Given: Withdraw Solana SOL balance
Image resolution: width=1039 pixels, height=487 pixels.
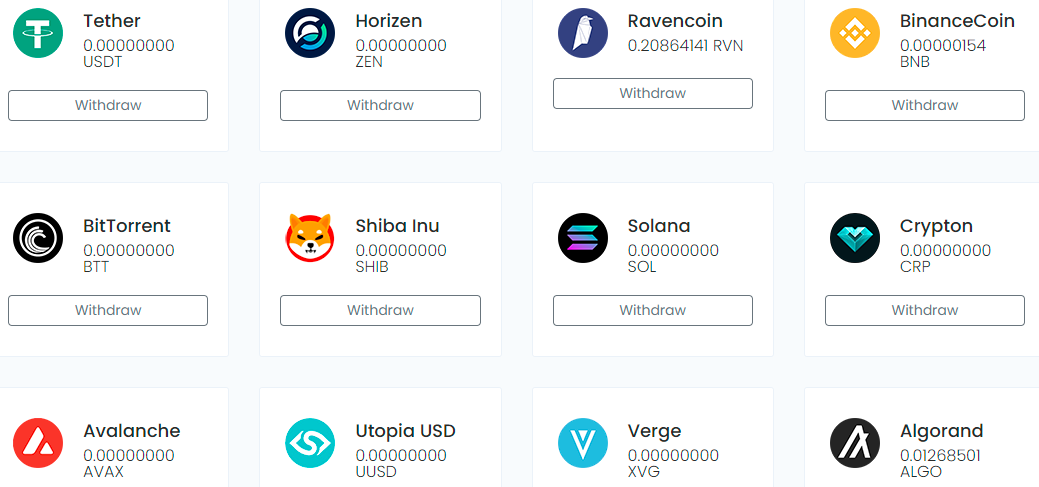Looking at the screenshot, I should tap(653, 310).
